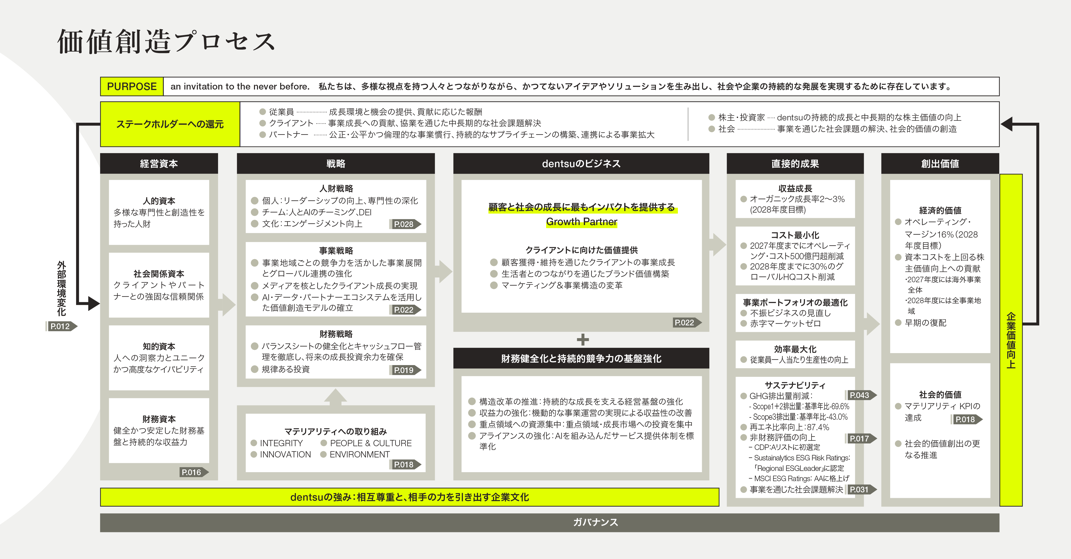Screen dimensions: 1071x559
Task: Select 早期の復配 bullet in 経済的価値
Action: [x=920, y=323]
